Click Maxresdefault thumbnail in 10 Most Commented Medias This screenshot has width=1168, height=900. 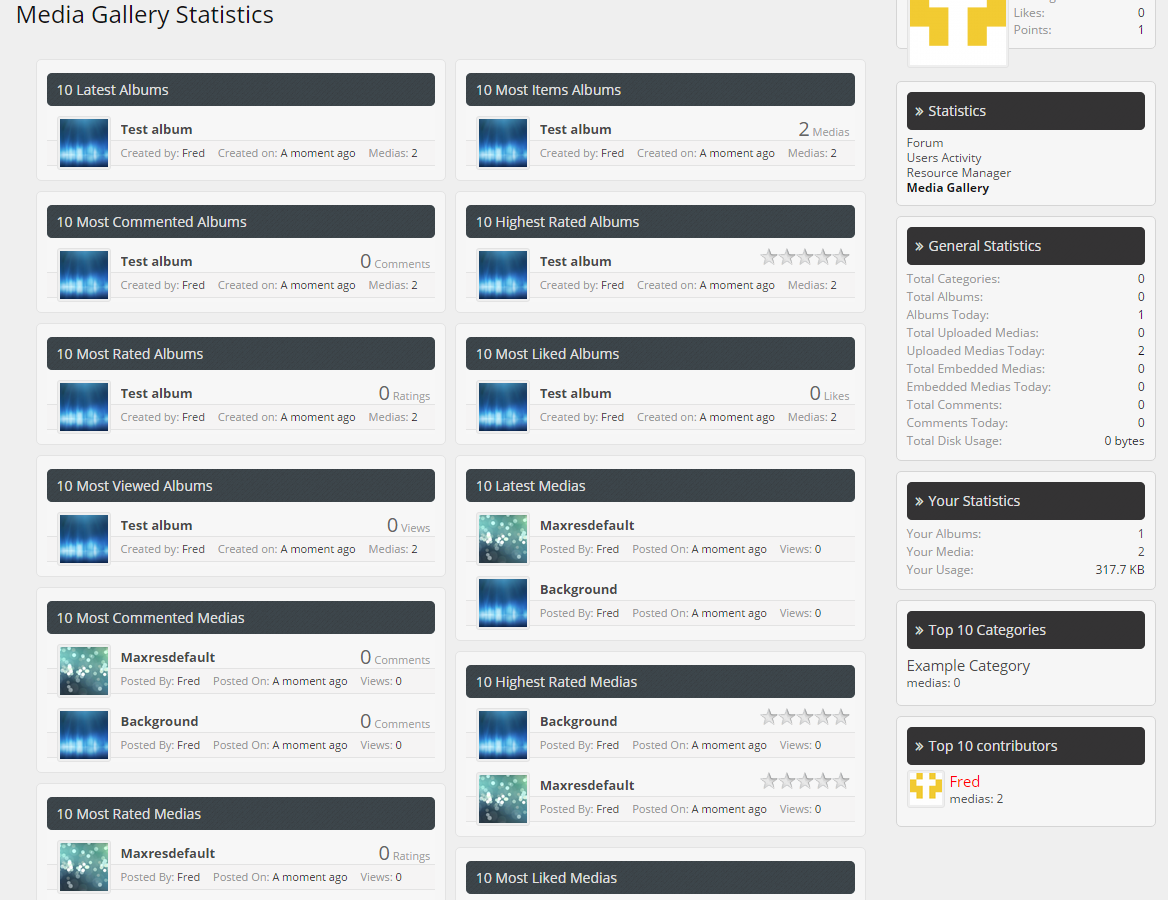click(84, 671)
